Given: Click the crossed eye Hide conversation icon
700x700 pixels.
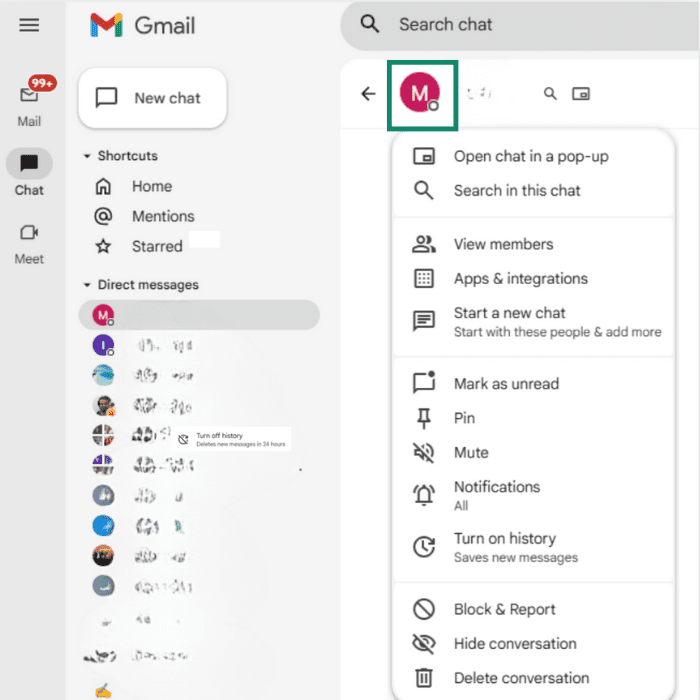Looking at the screenshot, I should (x=424, y=644).
